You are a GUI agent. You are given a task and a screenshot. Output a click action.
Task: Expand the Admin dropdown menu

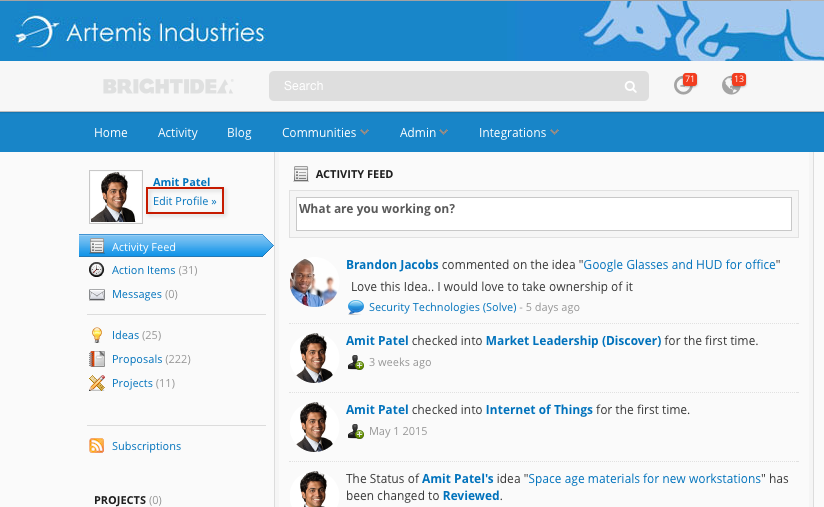[424, 132]
